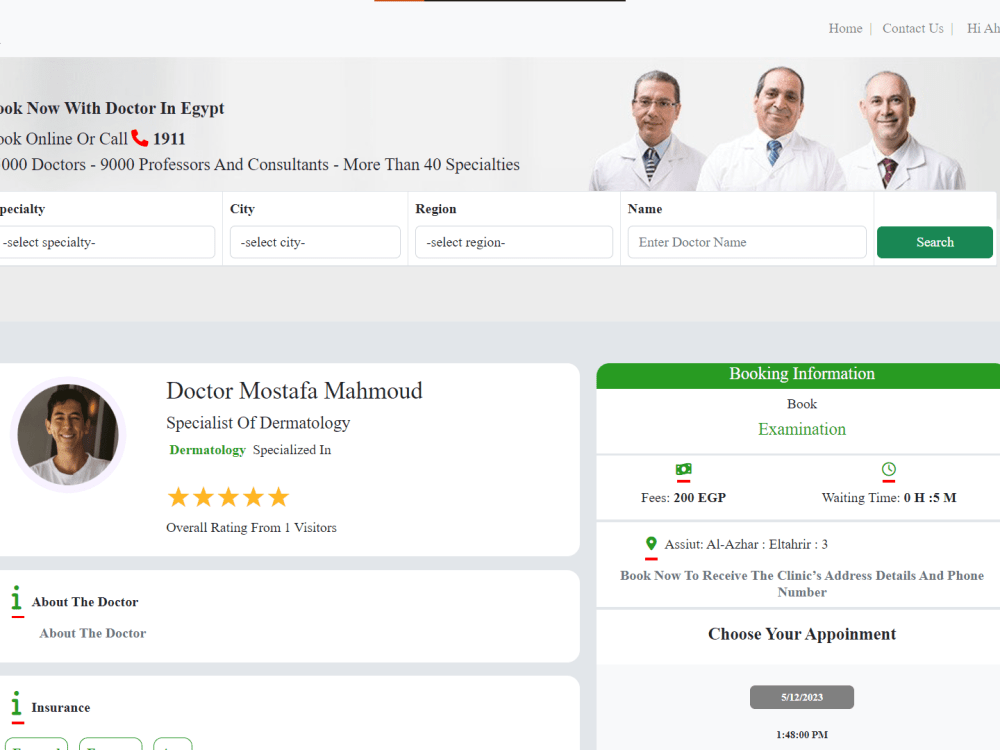Click the Waiting Time: 0 H :5 M text

(x=888, y=497)
